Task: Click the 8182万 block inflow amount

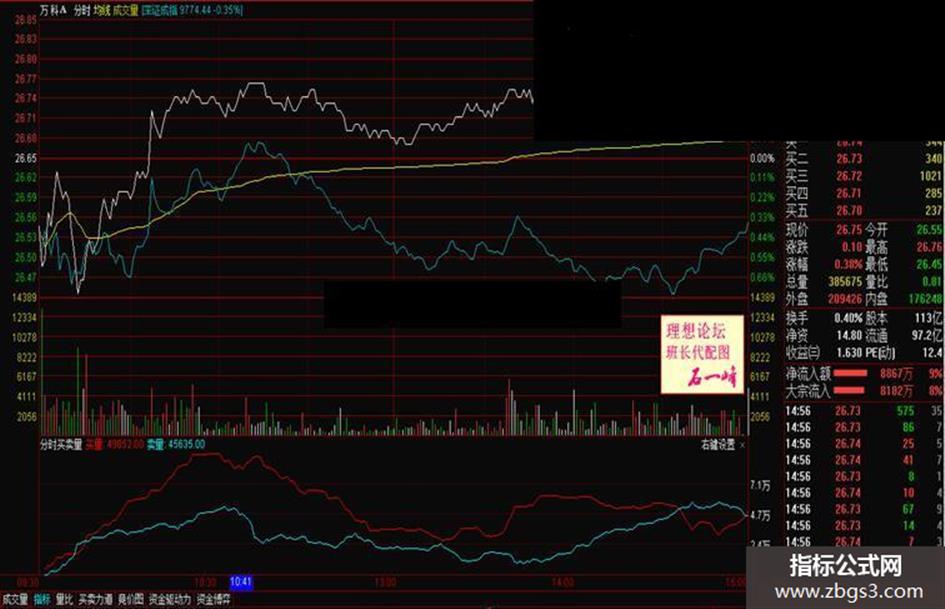Action: 896,391
